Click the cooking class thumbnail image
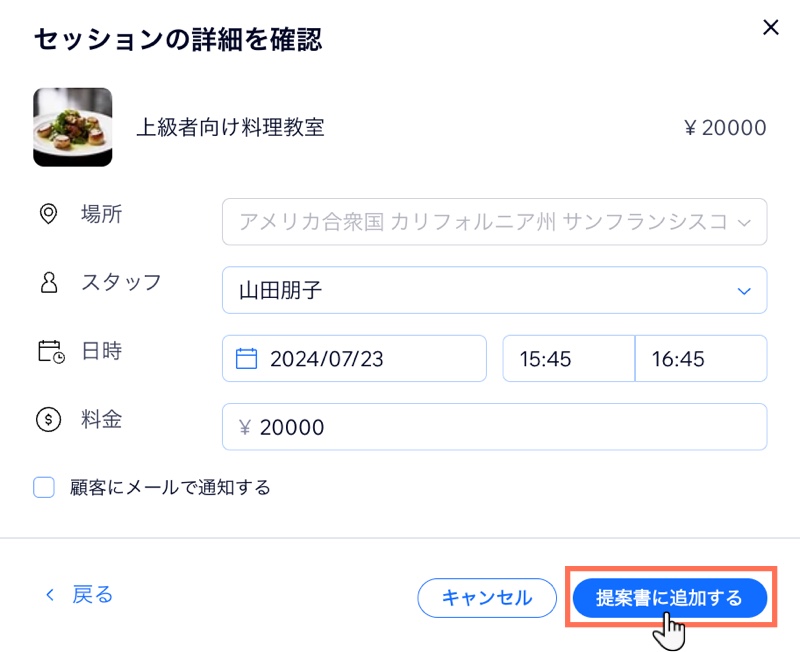This screenshot has width=800, height=652. point(72,127)
